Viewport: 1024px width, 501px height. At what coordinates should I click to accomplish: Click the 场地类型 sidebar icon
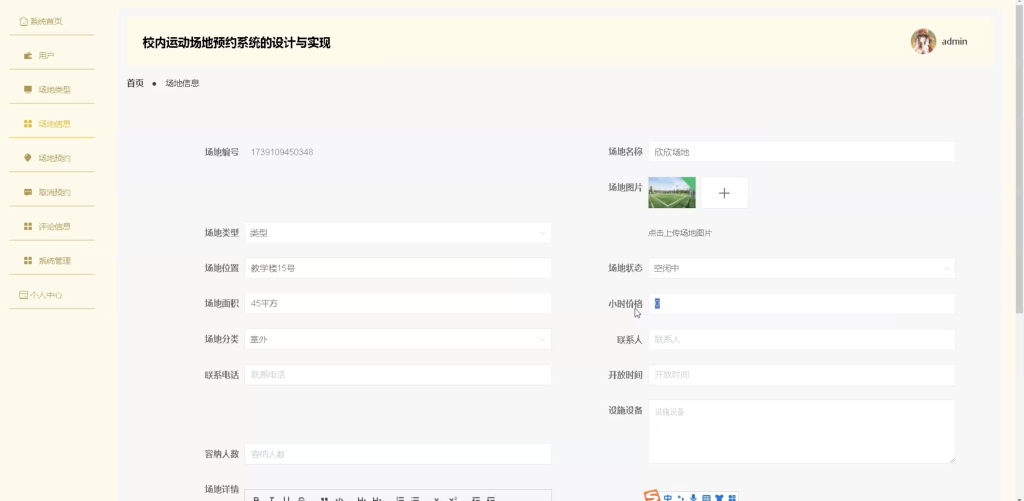[27, 89]
